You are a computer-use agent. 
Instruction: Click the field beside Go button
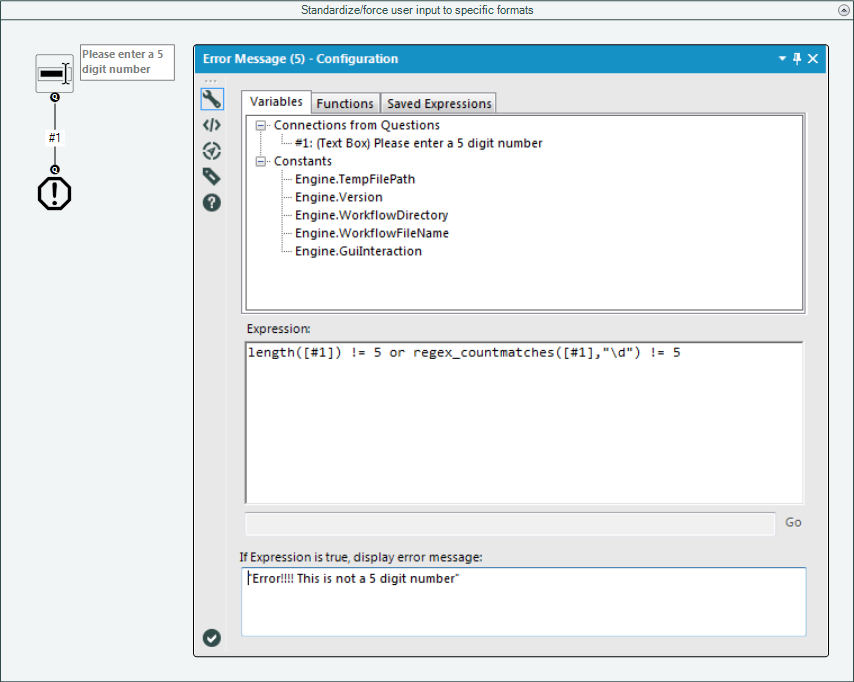click(510, 523)
